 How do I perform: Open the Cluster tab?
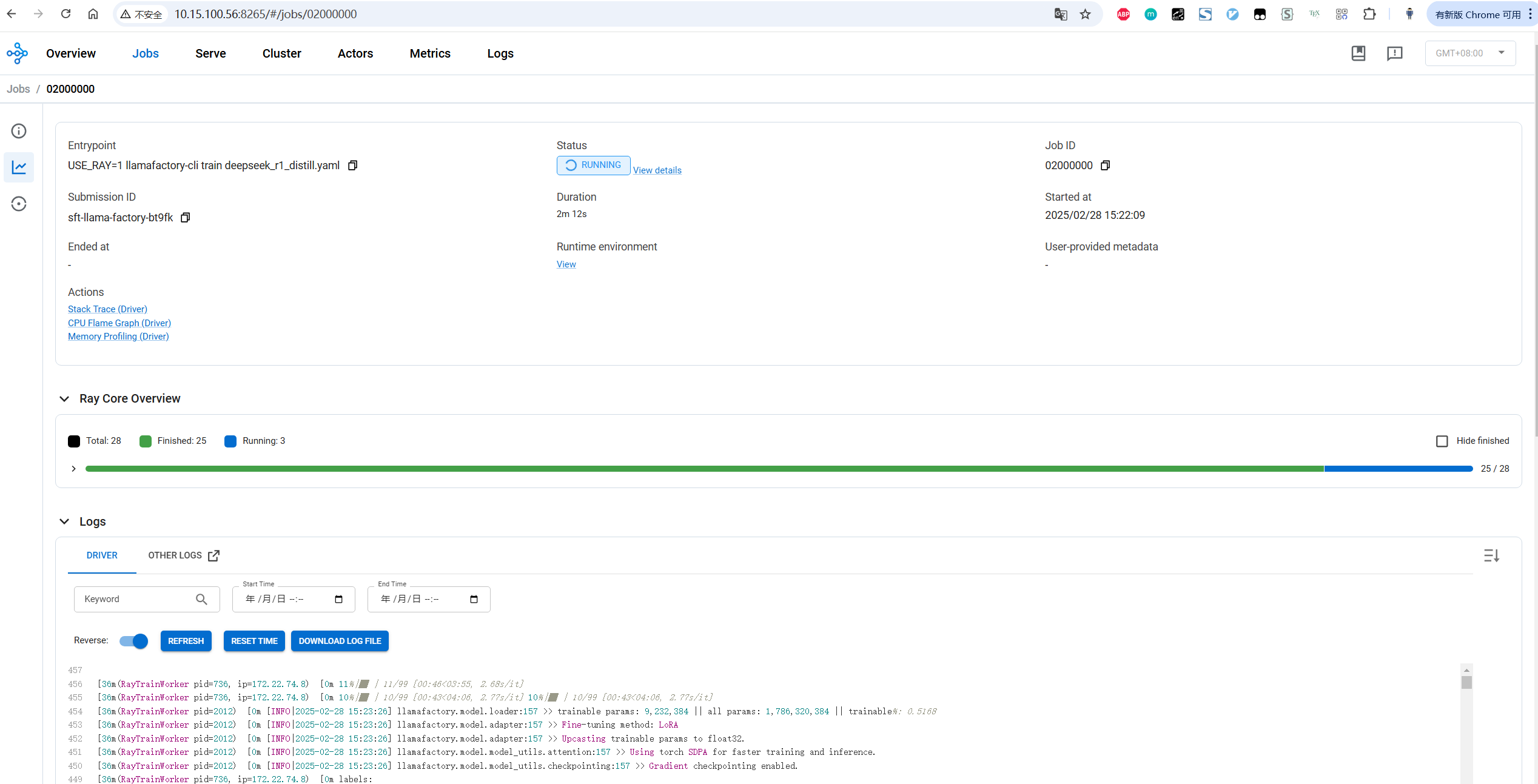click(x=282, y=53)
